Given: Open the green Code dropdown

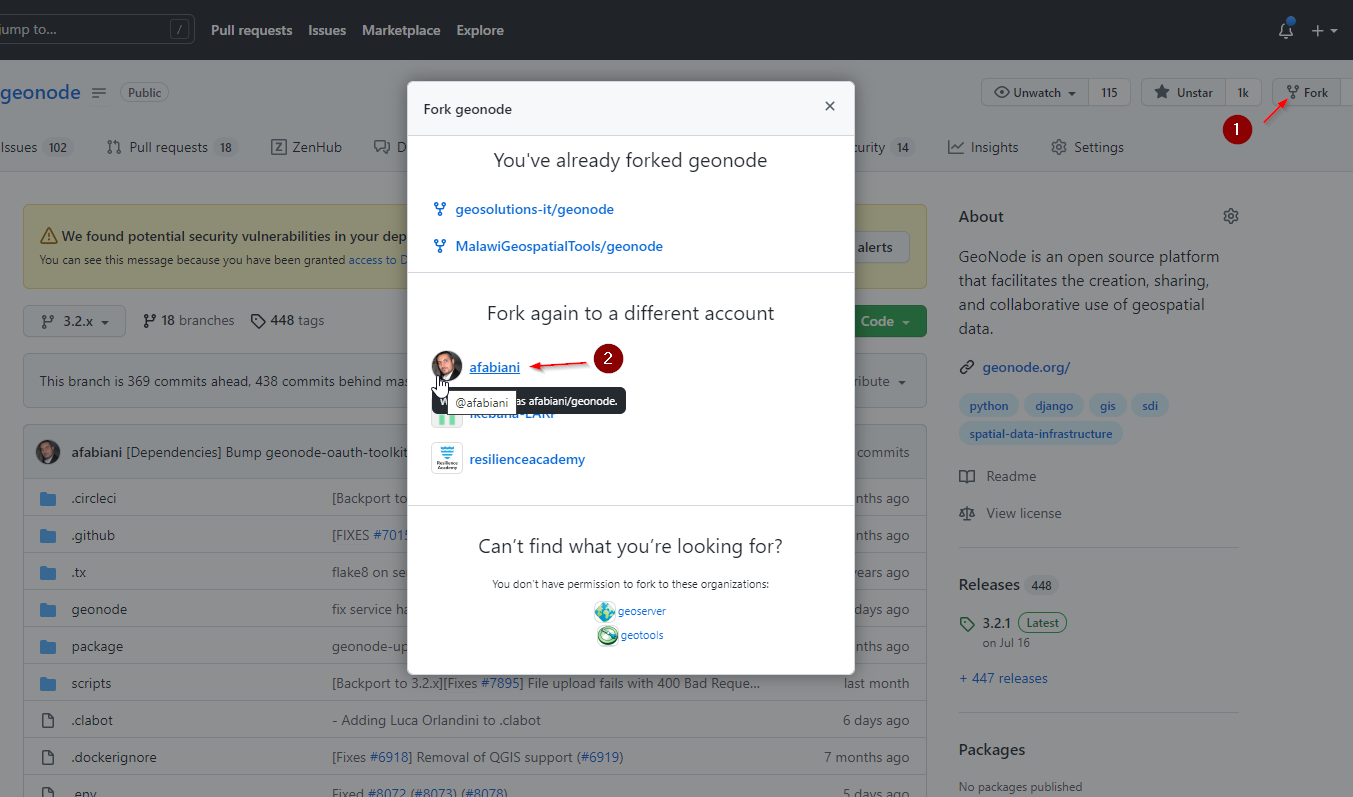Looking at the screenshot, I should coord(890,322).
